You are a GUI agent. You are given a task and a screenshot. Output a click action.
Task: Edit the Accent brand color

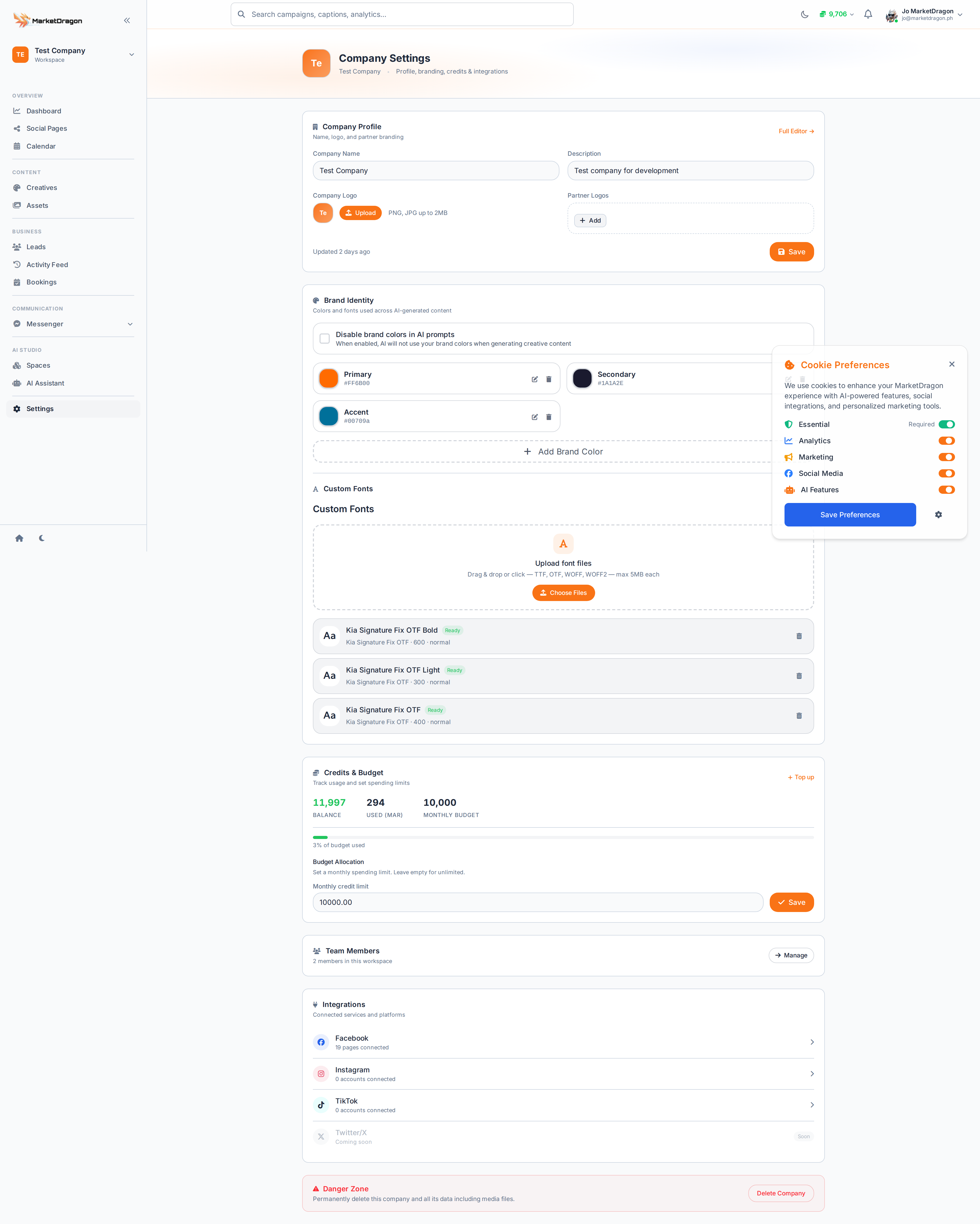(x=535, y=417)
